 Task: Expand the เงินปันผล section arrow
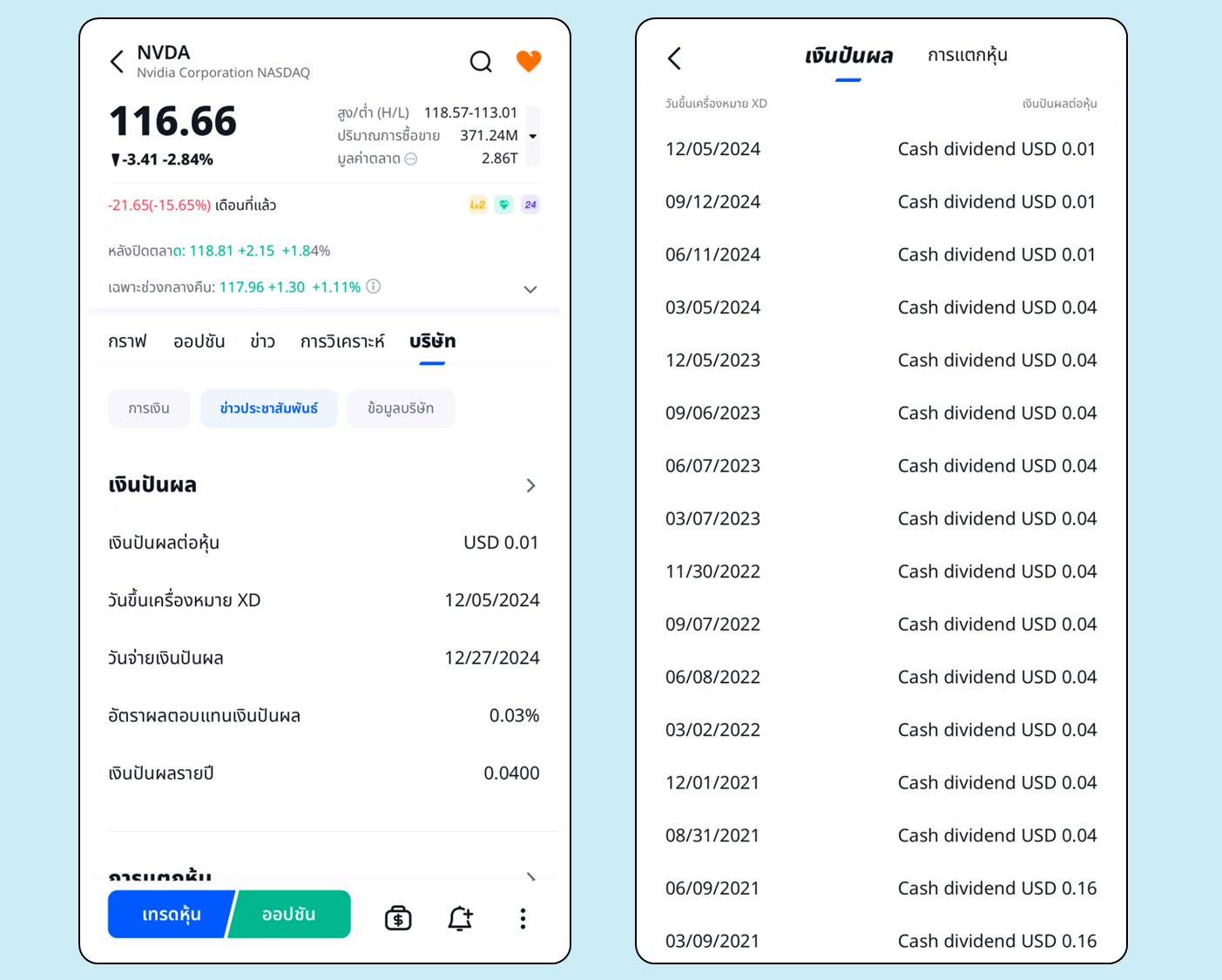530,485
